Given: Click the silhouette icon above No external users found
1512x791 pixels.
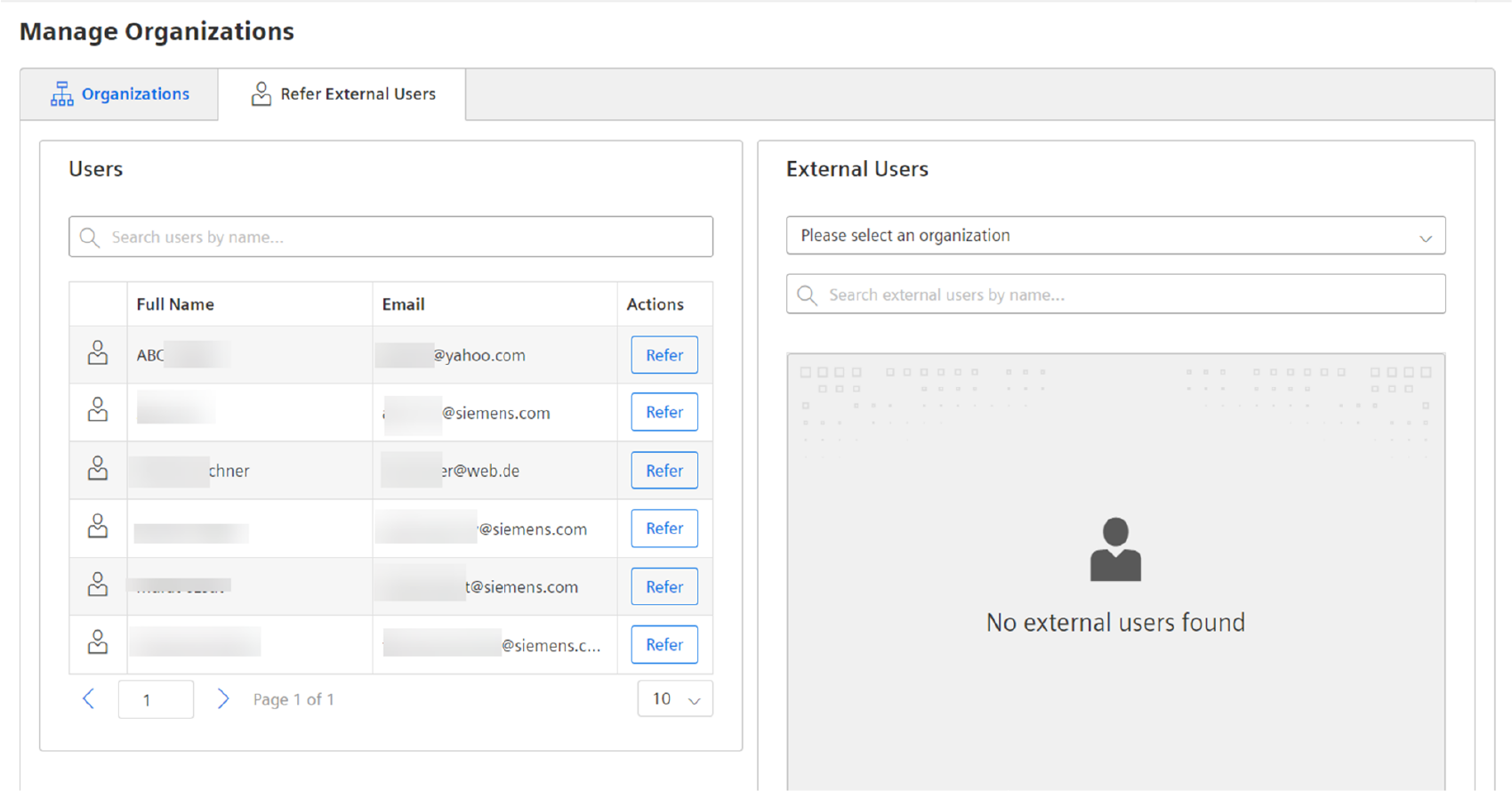Looking at the screenshot, I should click(x=1115, y=550).
